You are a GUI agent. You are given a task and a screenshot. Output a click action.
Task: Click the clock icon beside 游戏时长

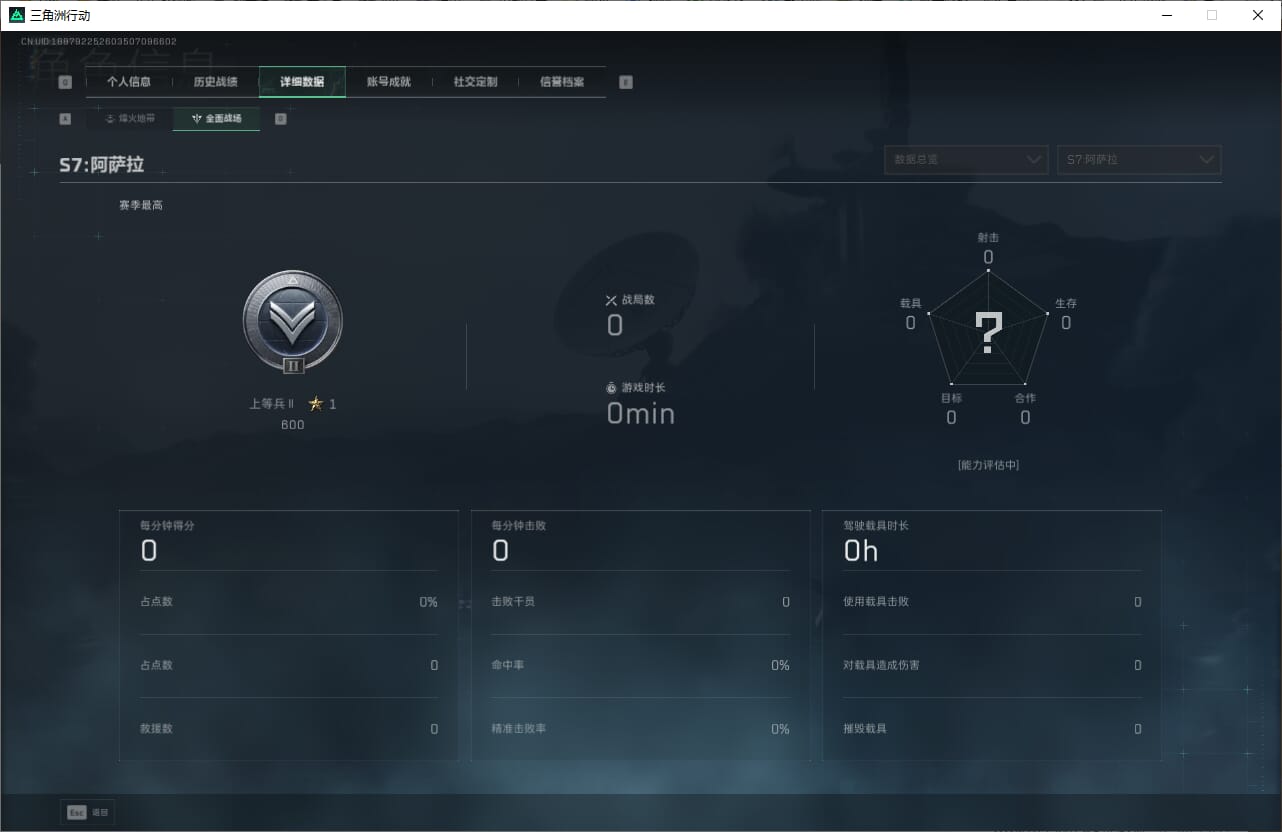coord(612,388)
